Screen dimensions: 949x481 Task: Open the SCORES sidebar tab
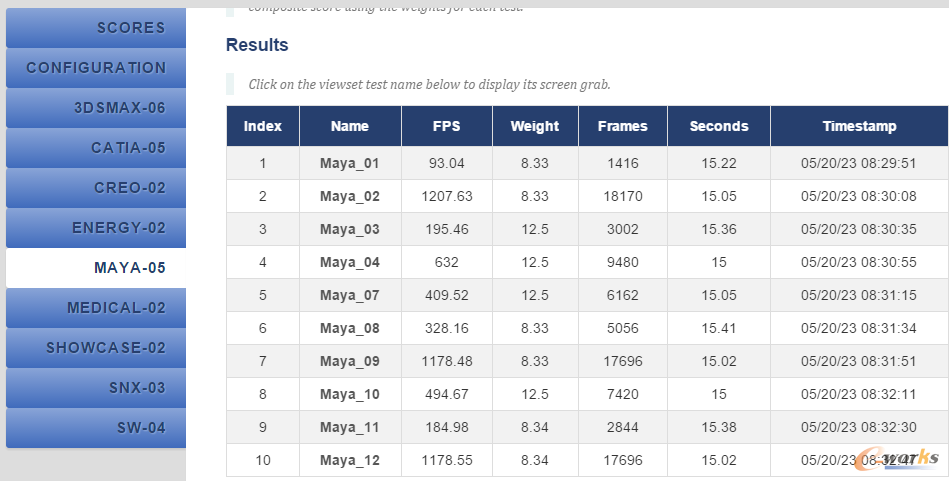click(x=96, y=28)
